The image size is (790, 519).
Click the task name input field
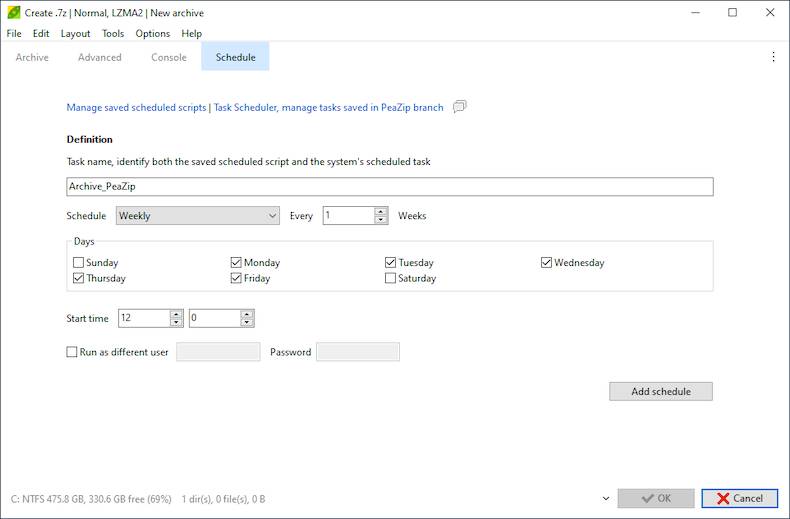pos(389,187)
